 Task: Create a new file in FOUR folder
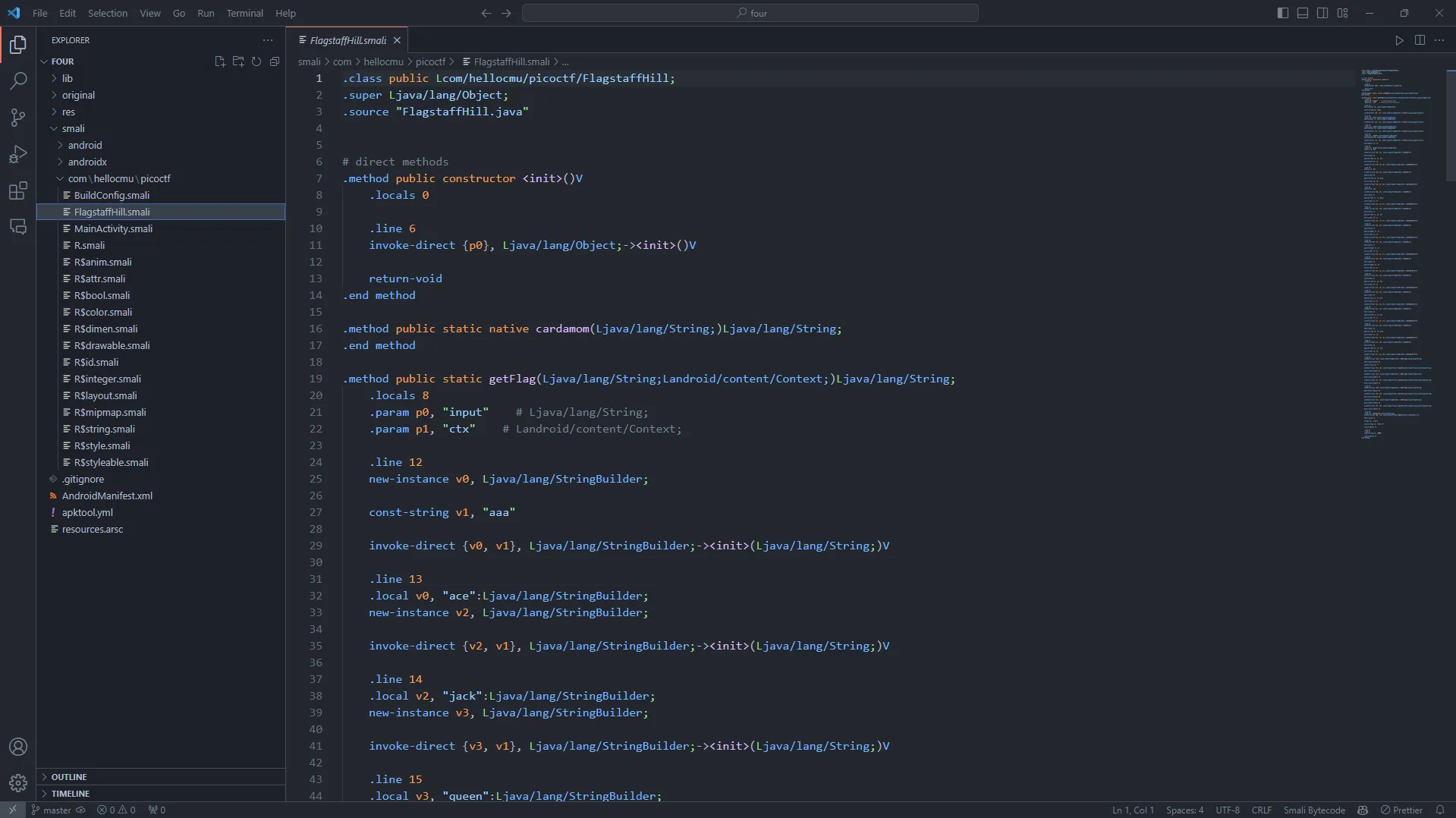pyautogui.click(x=220, y=61)
